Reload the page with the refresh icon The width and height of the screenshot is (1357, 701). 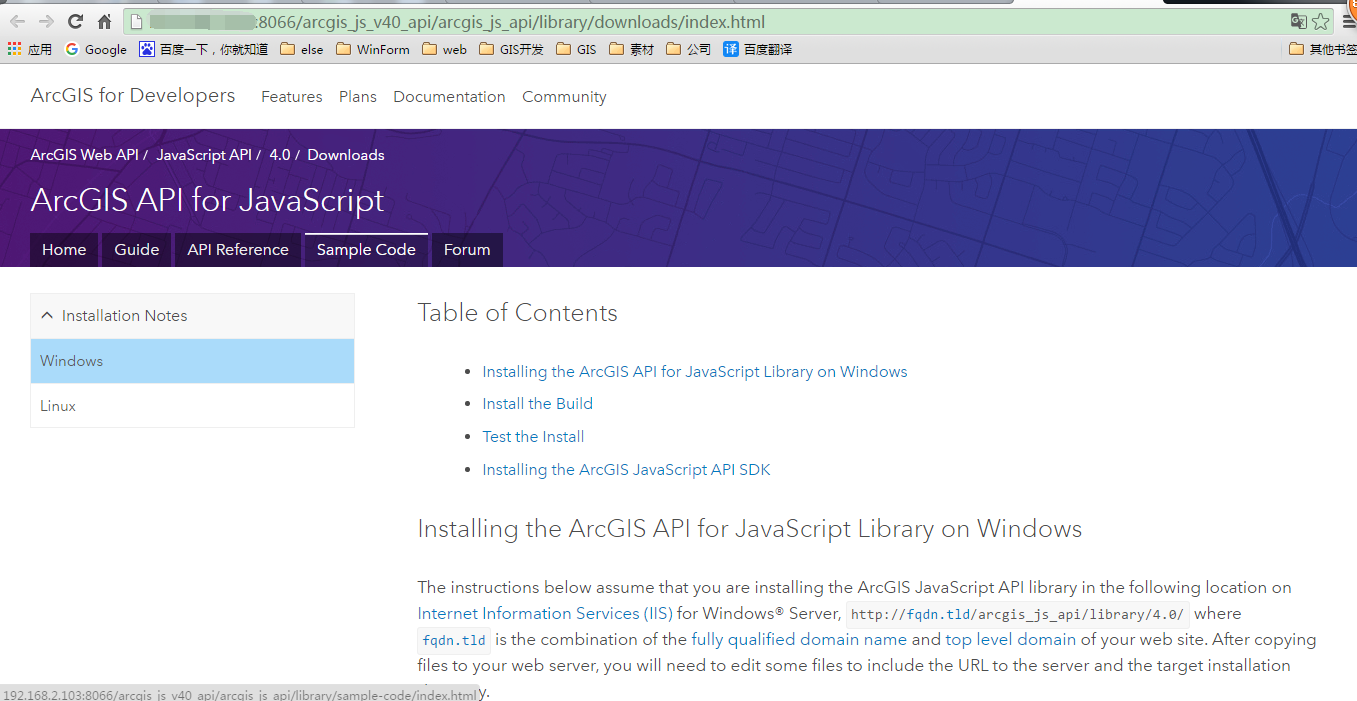[75, 21]
